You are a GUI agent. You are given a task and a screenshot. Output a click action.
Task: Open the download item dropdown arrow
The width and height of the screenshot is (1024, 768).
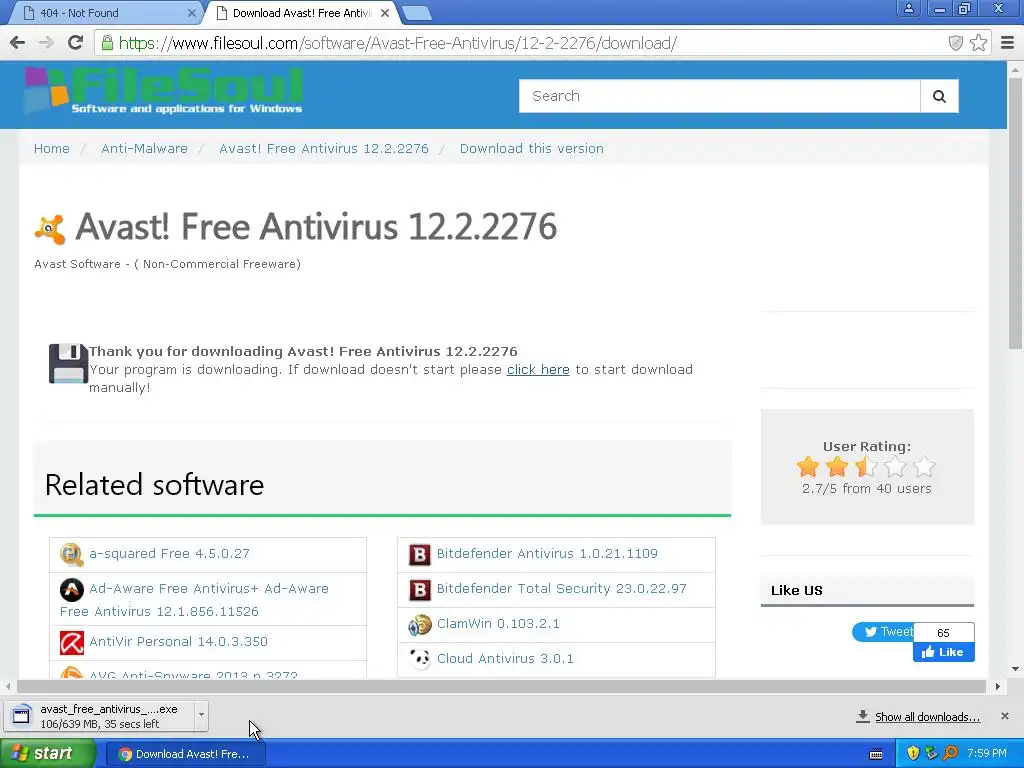[201, 714]
